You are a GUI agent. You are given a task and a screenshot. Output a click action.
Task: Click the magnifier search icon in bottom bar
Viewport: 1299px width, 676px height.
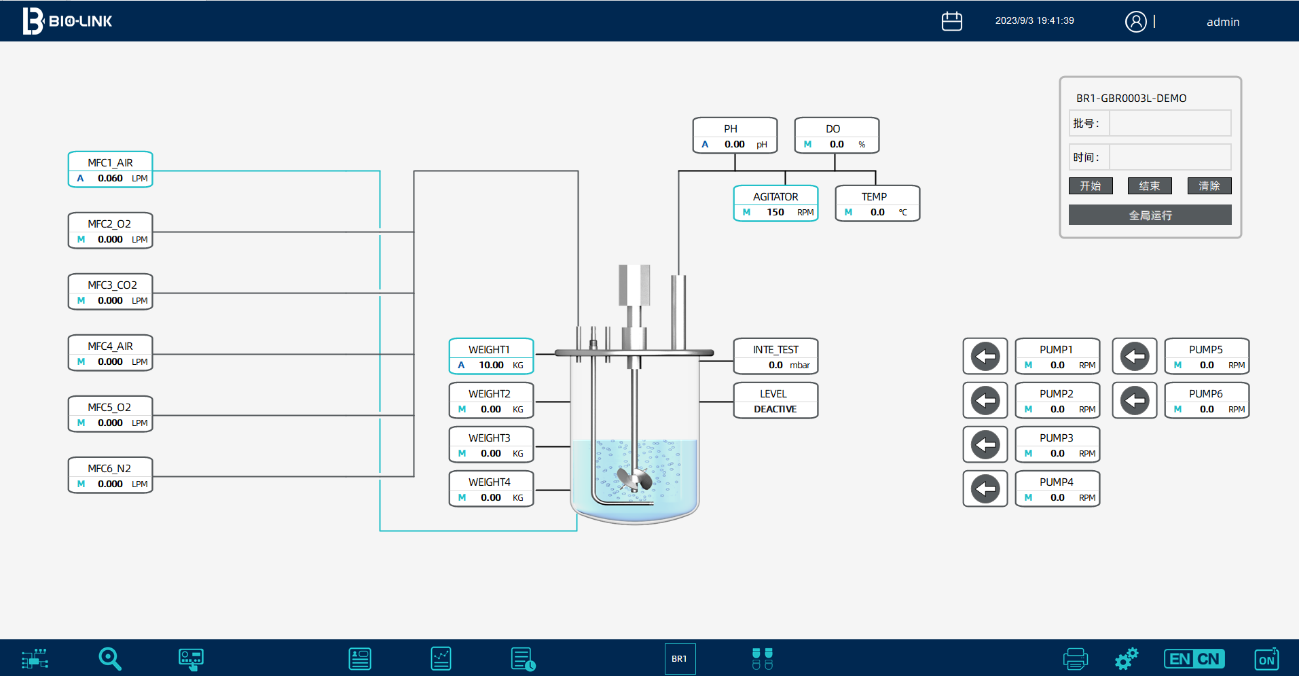[110, 658]
